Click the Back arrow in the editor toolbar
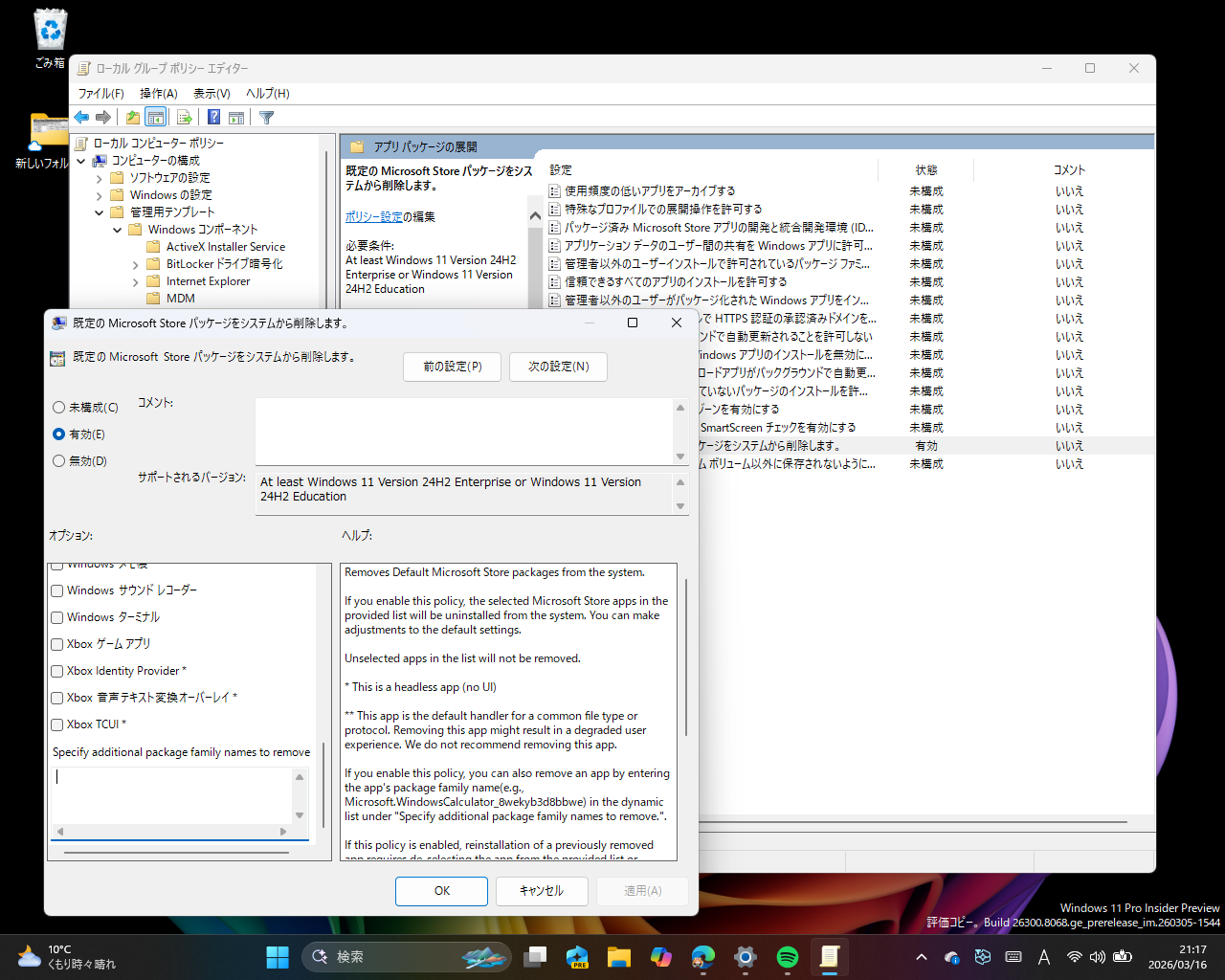1225x980 pixels. 81,118
